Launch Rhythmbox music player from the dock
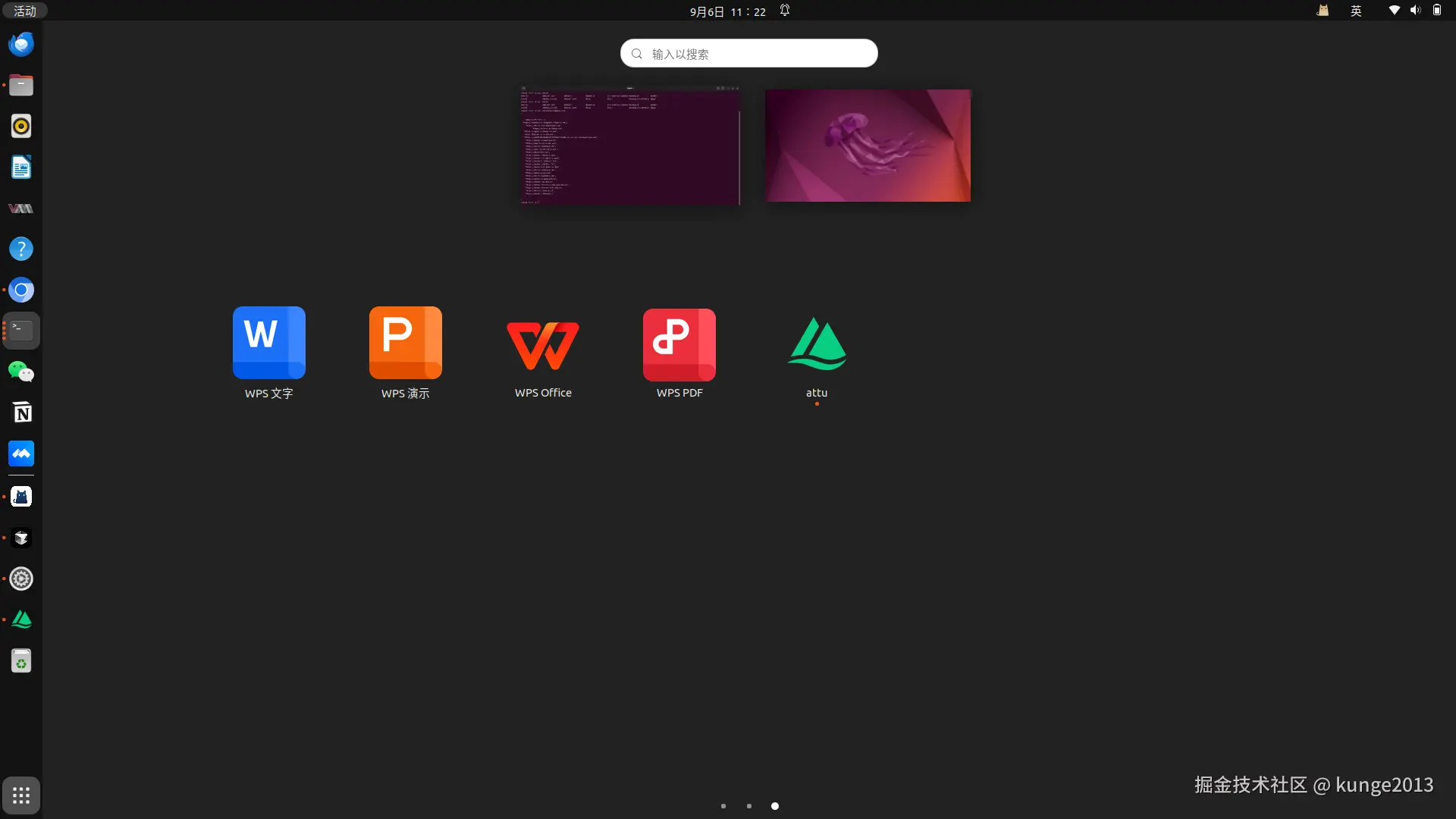Image resolution: width=1456 pixels, height=819 pixels. [21, 126]
